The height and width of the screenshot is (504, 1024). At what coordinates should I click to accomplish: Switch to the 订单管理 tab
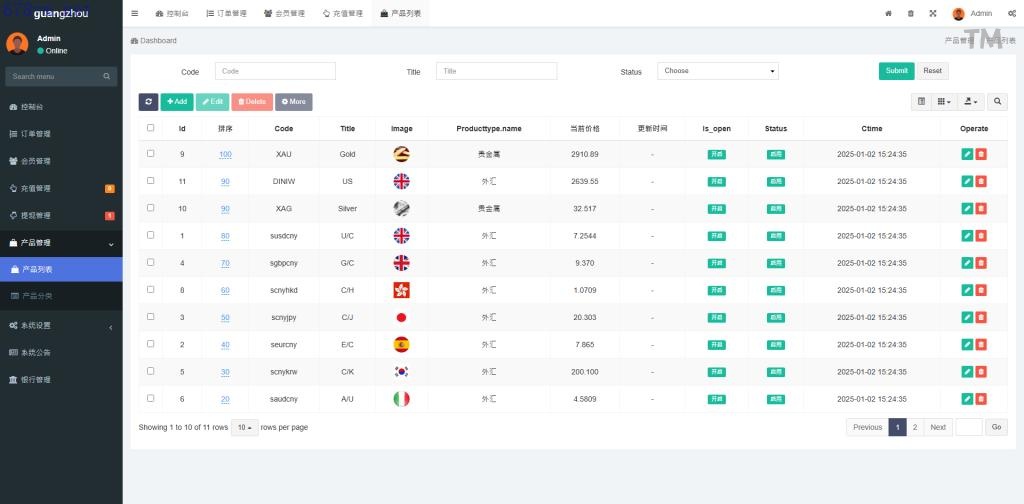(x=226, y=14)
